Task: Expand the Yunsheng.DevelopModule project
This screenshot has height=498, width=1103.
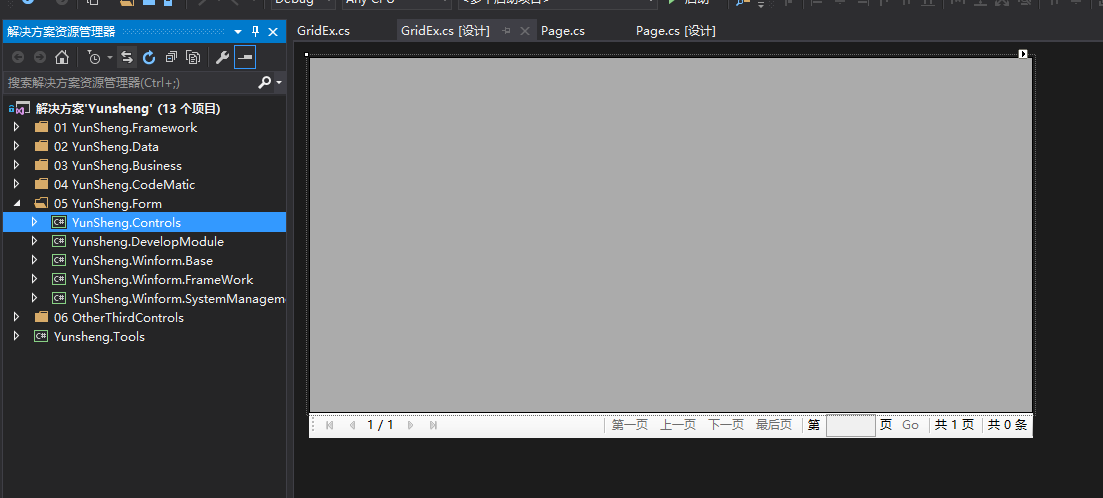Action: point(34,241)
